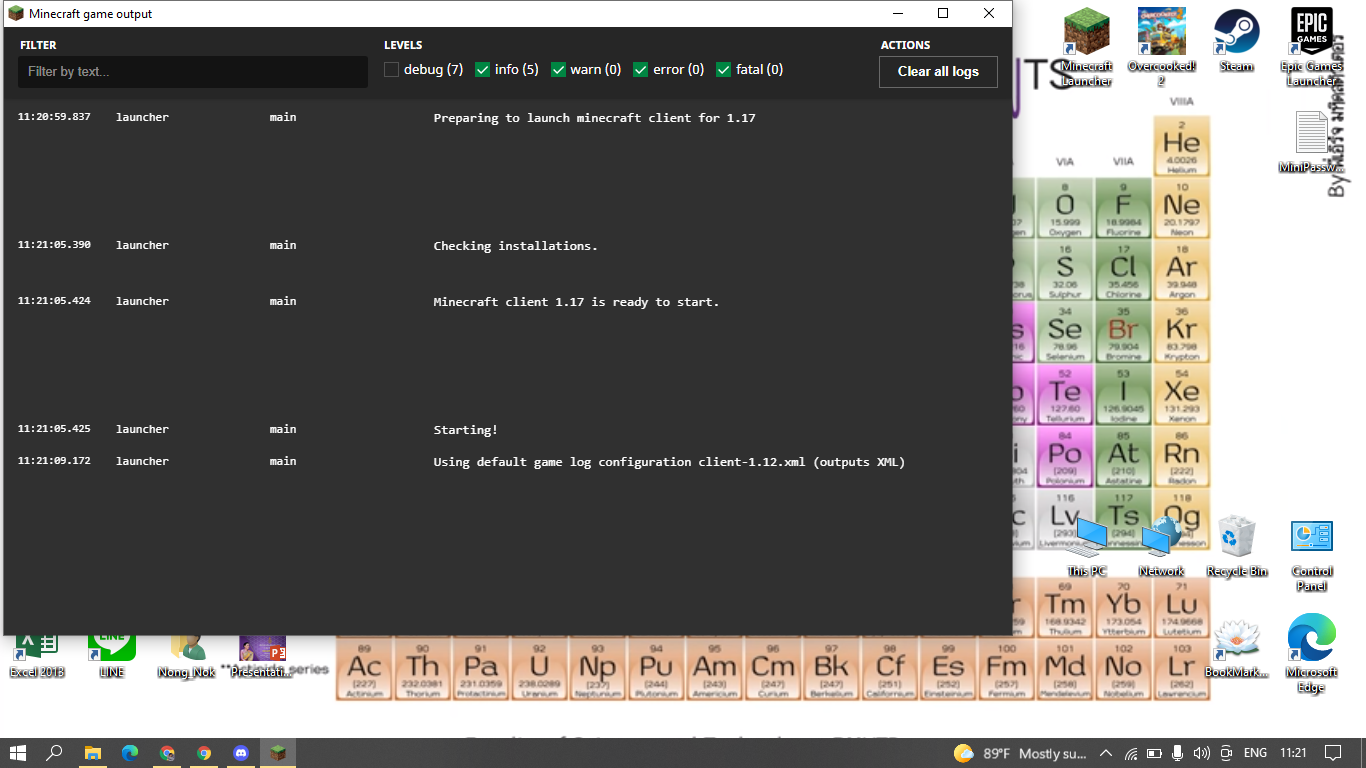Screen dimensions: 1366x768
Task: Open taskbar Search
Action: point(54,753)
